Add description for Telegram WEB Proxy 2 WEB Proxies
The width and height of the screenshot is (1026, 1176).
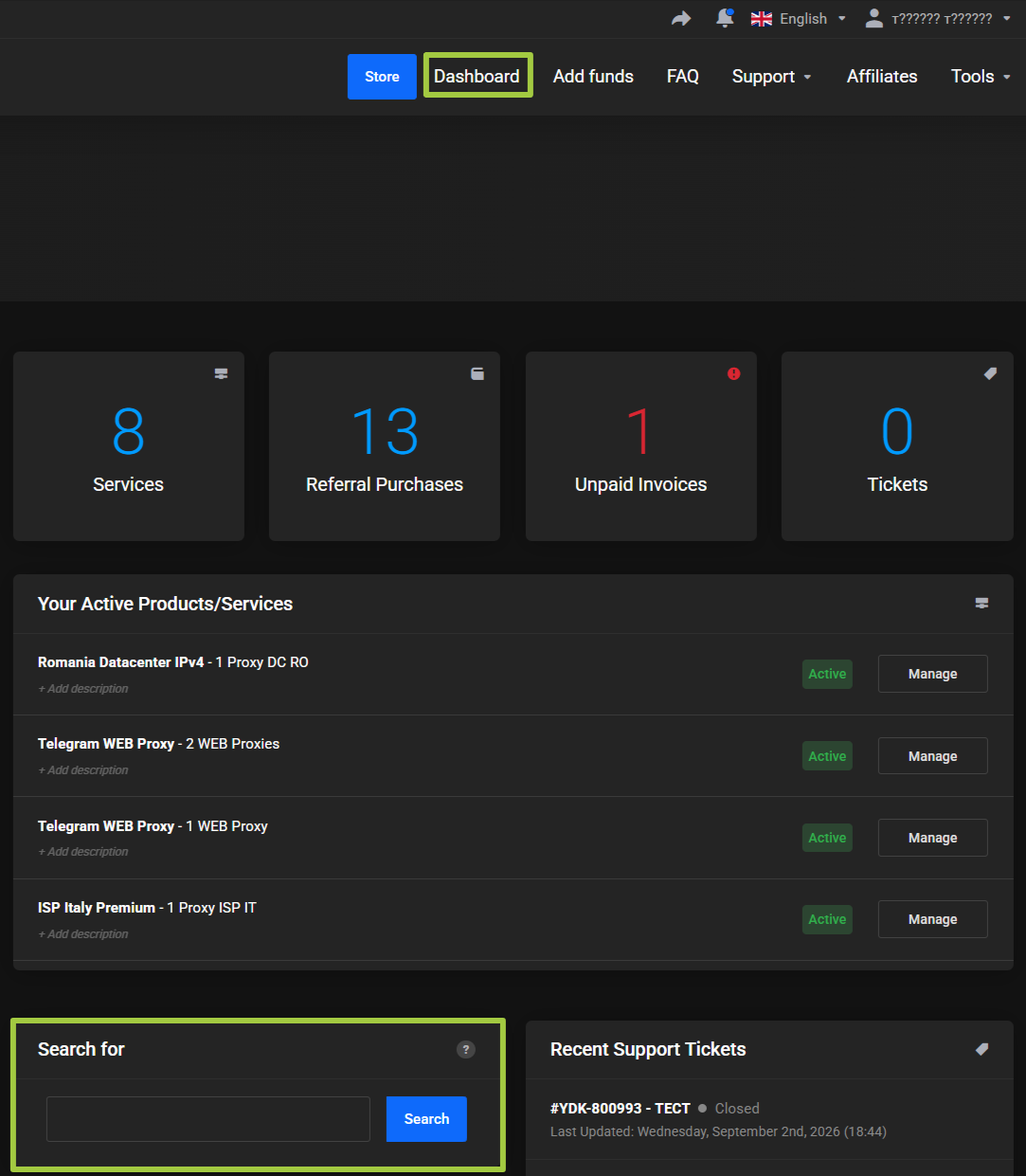(83, 770)
